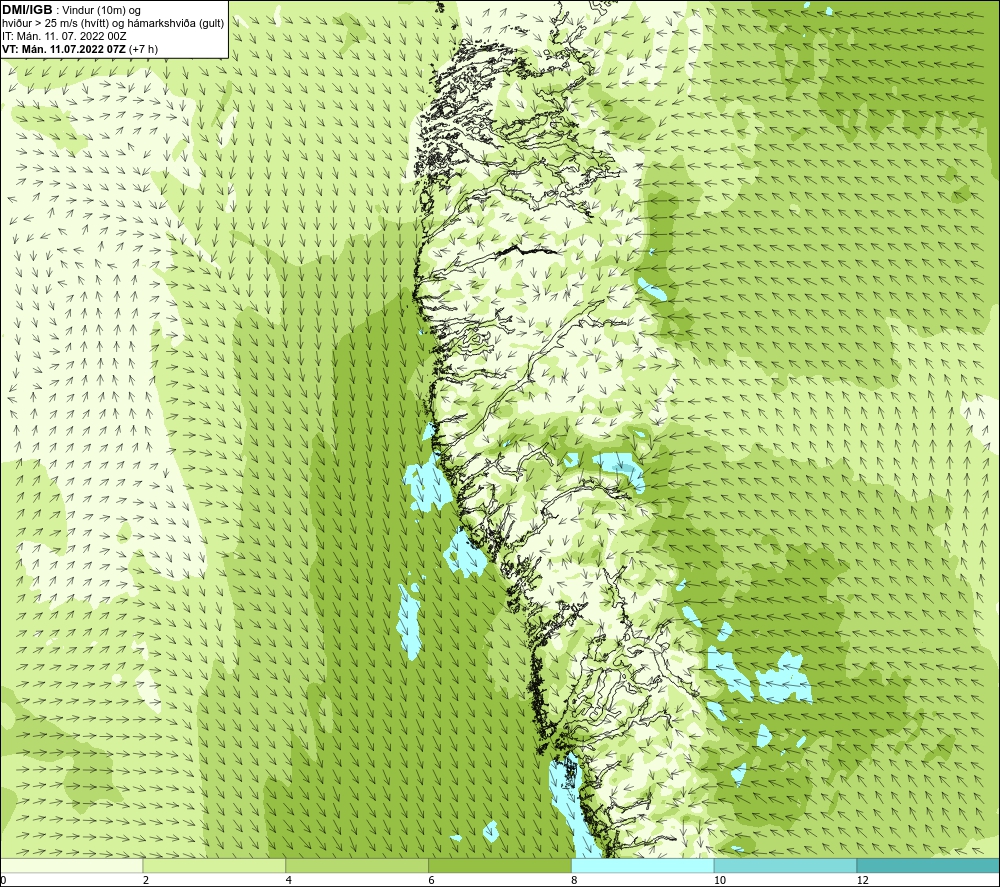Viewport: 1000px width, 887px height.
Task: Select the 8–10 m/s light cyan band
Action: click(x=643, y=866)
